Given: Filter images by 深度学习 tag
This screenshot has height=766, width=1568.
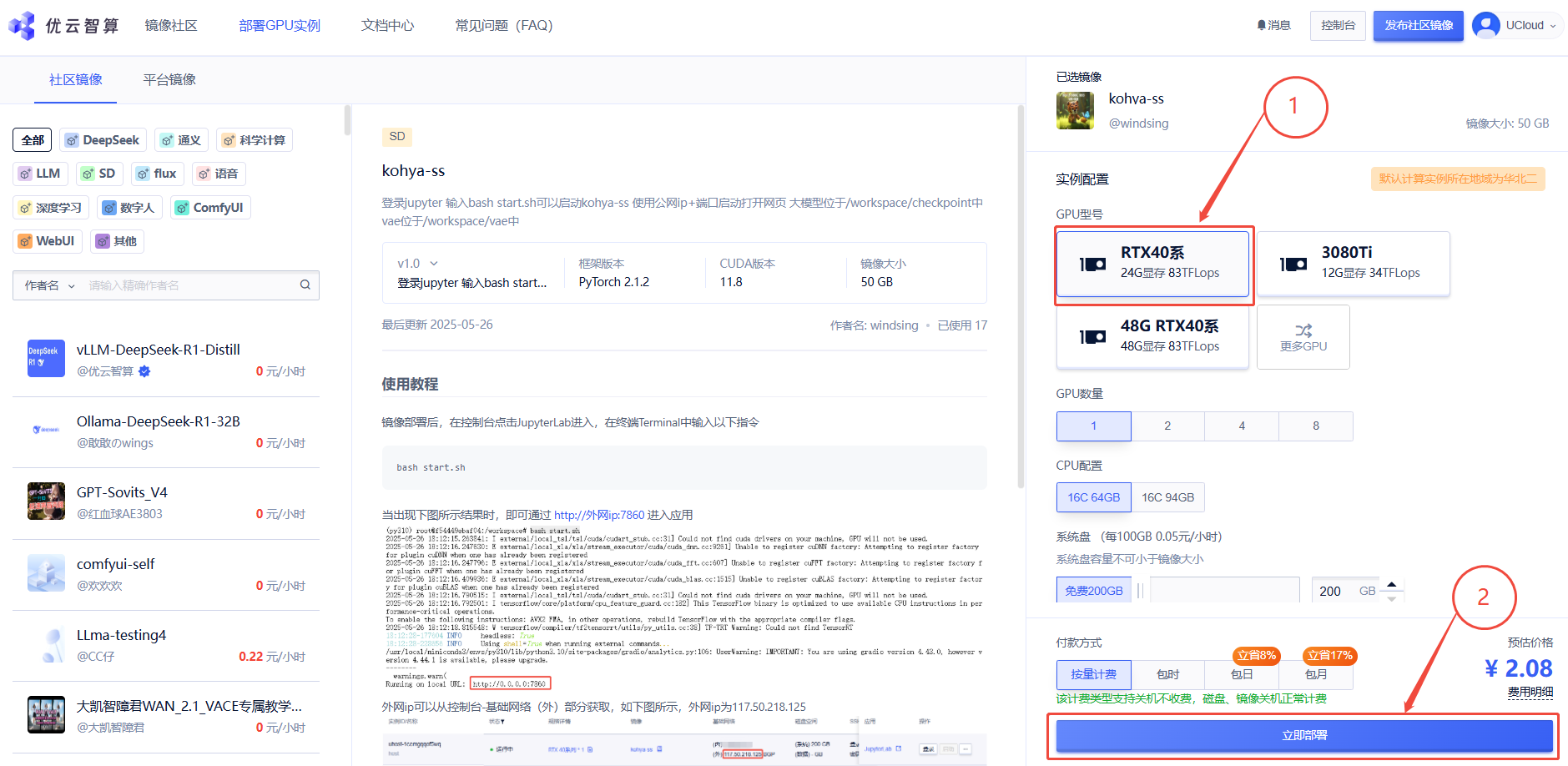Looking at the screenshot, I should pos(51,208).
